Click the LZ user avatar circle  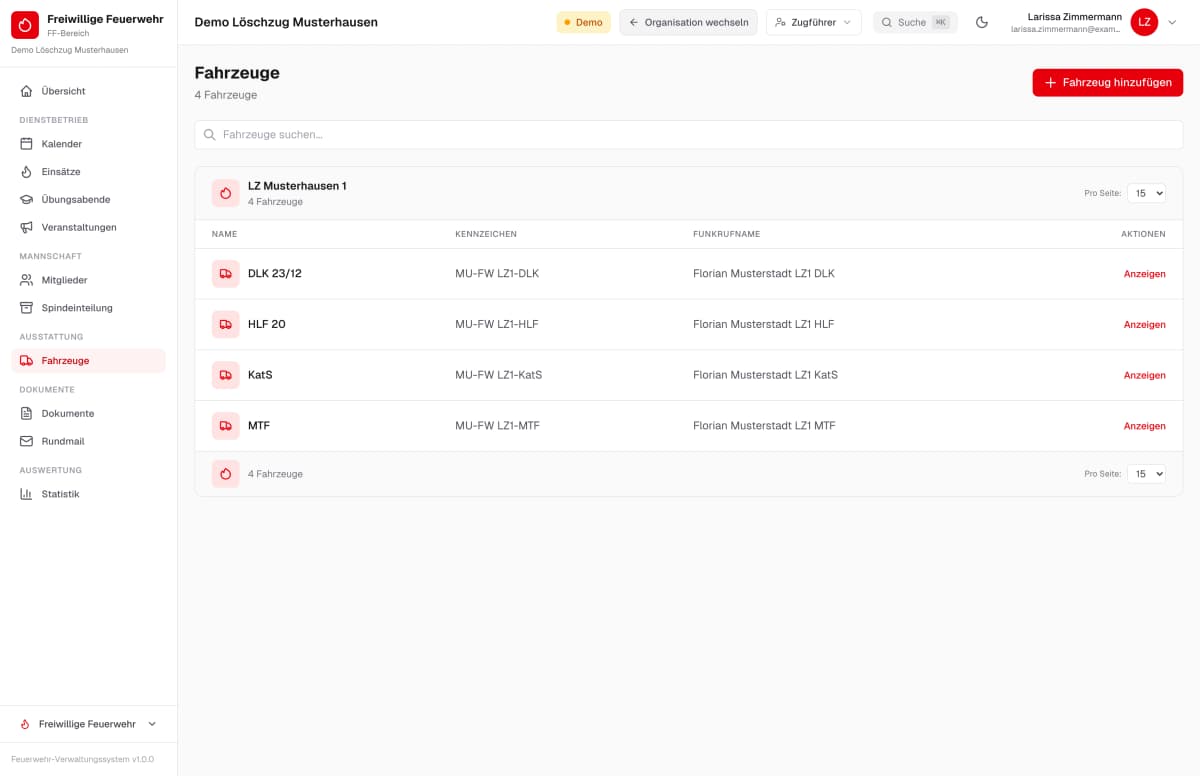1144,22
